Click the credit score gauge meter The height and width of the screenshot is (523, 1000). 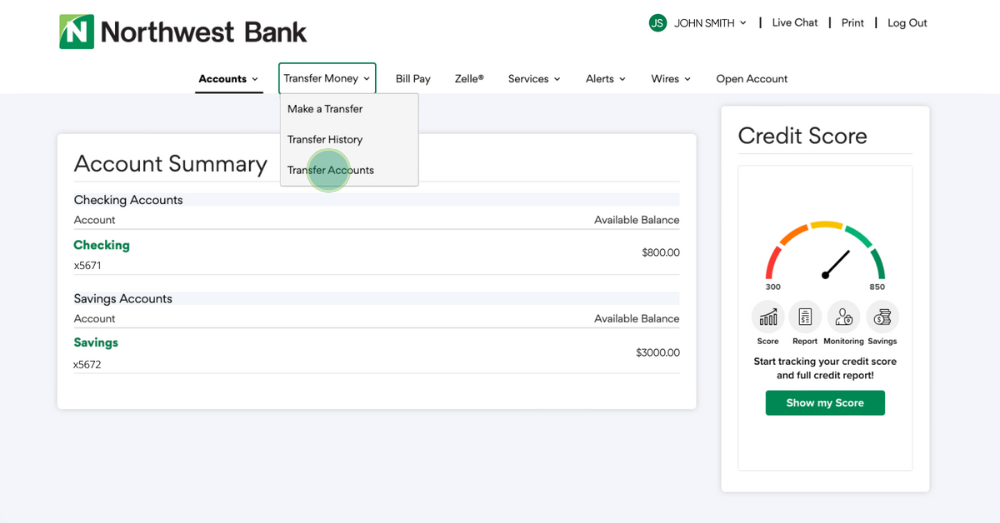coord(825,254)
